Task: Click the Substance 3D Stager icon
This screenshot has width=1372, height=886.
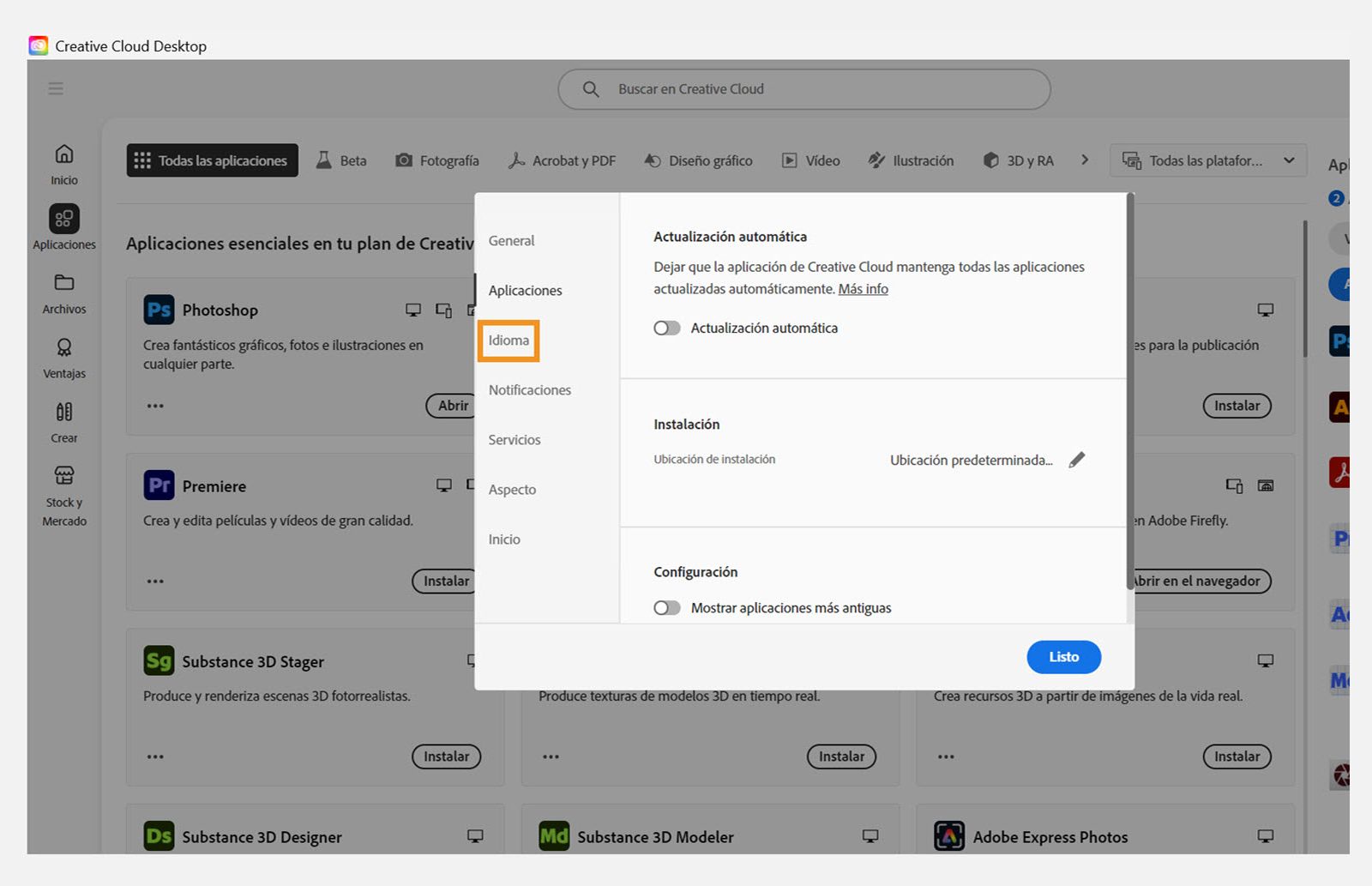Action: 159,661
